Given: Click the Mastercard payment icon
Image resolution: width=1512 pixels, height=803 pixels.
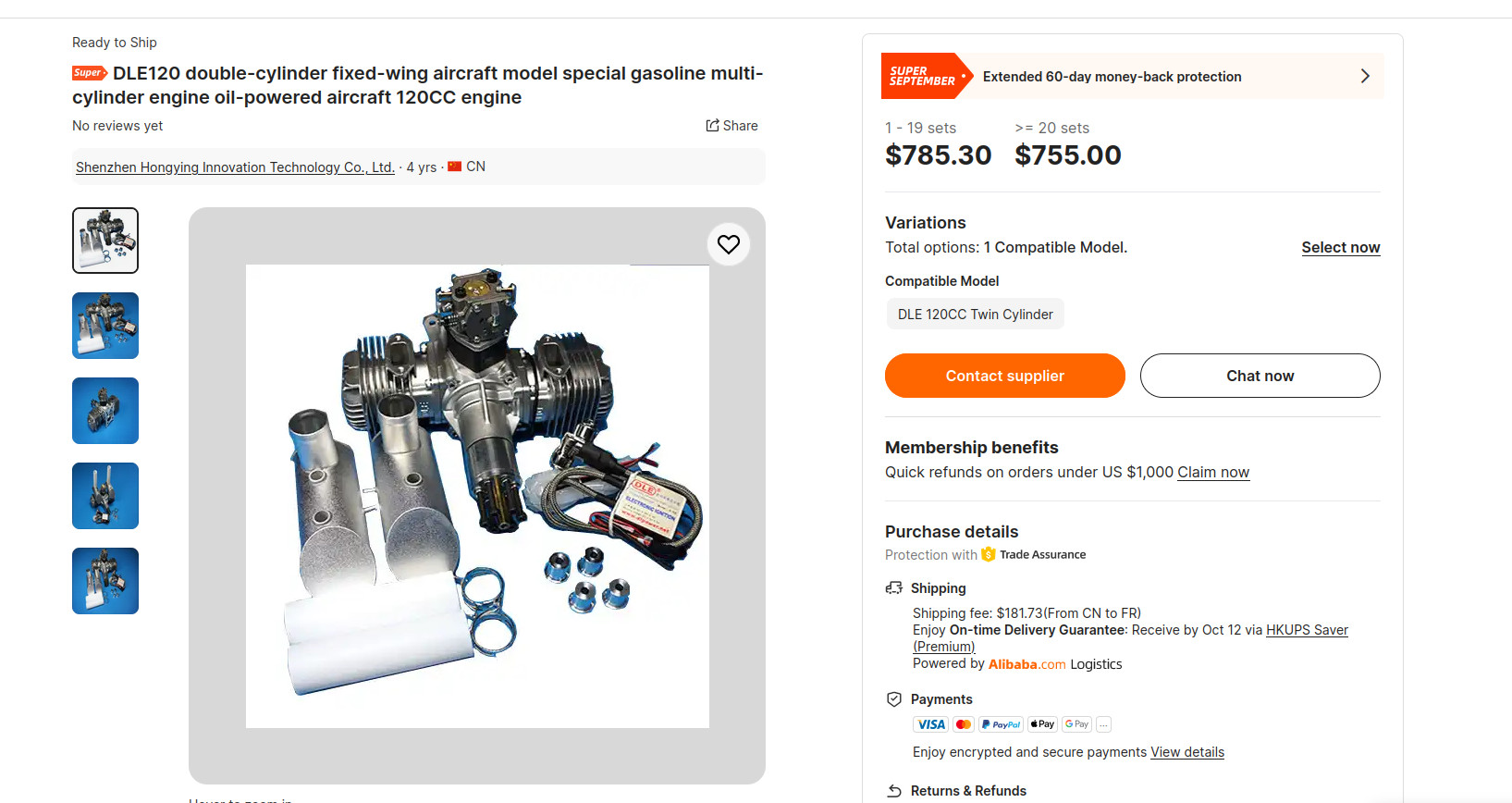Looking at the screenshot, I should tap(963, 723).
